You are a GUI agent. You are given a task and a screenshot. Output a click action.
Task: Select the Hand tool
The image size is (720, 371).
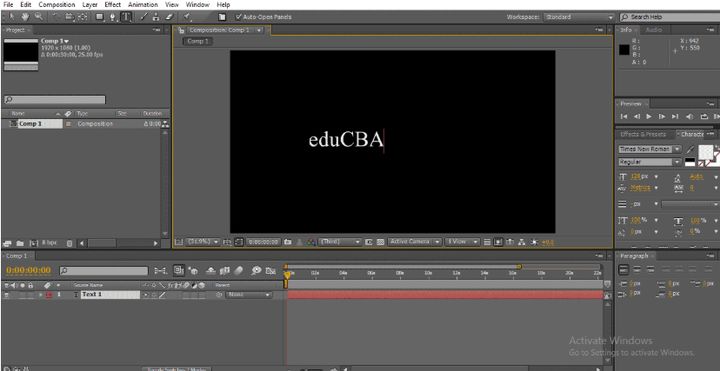coord(25,17)
